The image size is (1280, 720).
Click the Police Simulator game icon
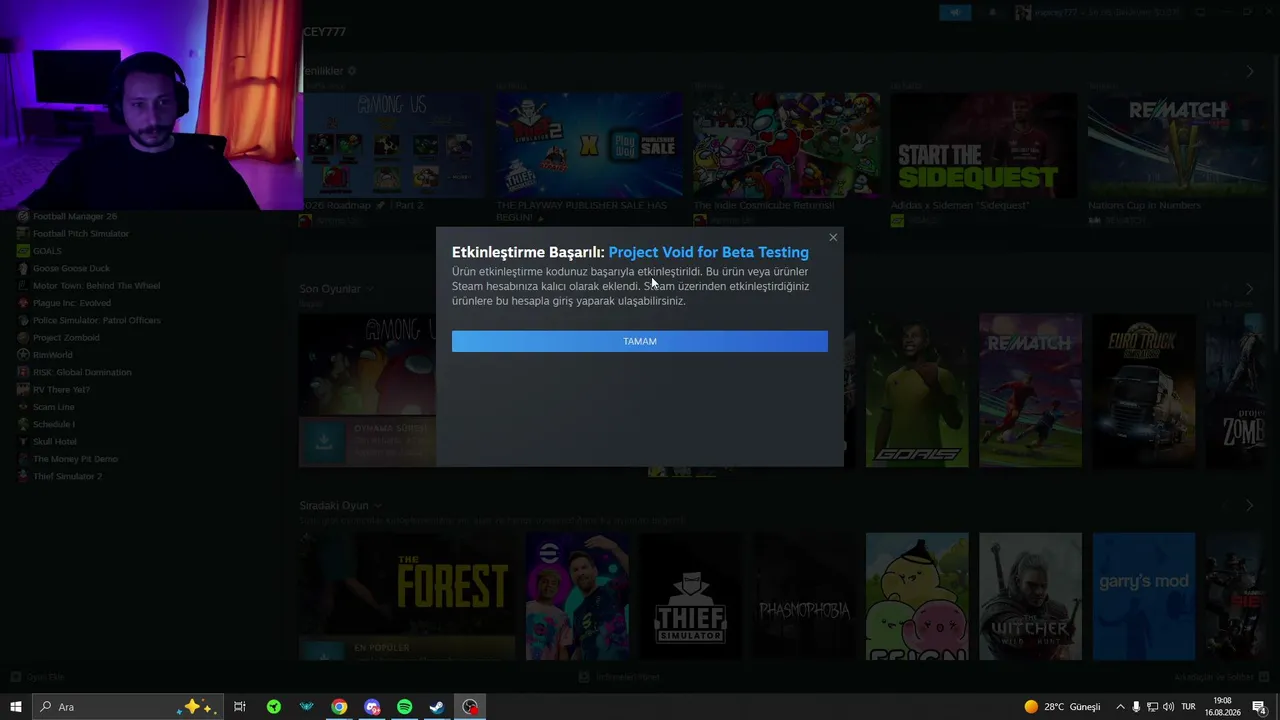tap(23, 320)
